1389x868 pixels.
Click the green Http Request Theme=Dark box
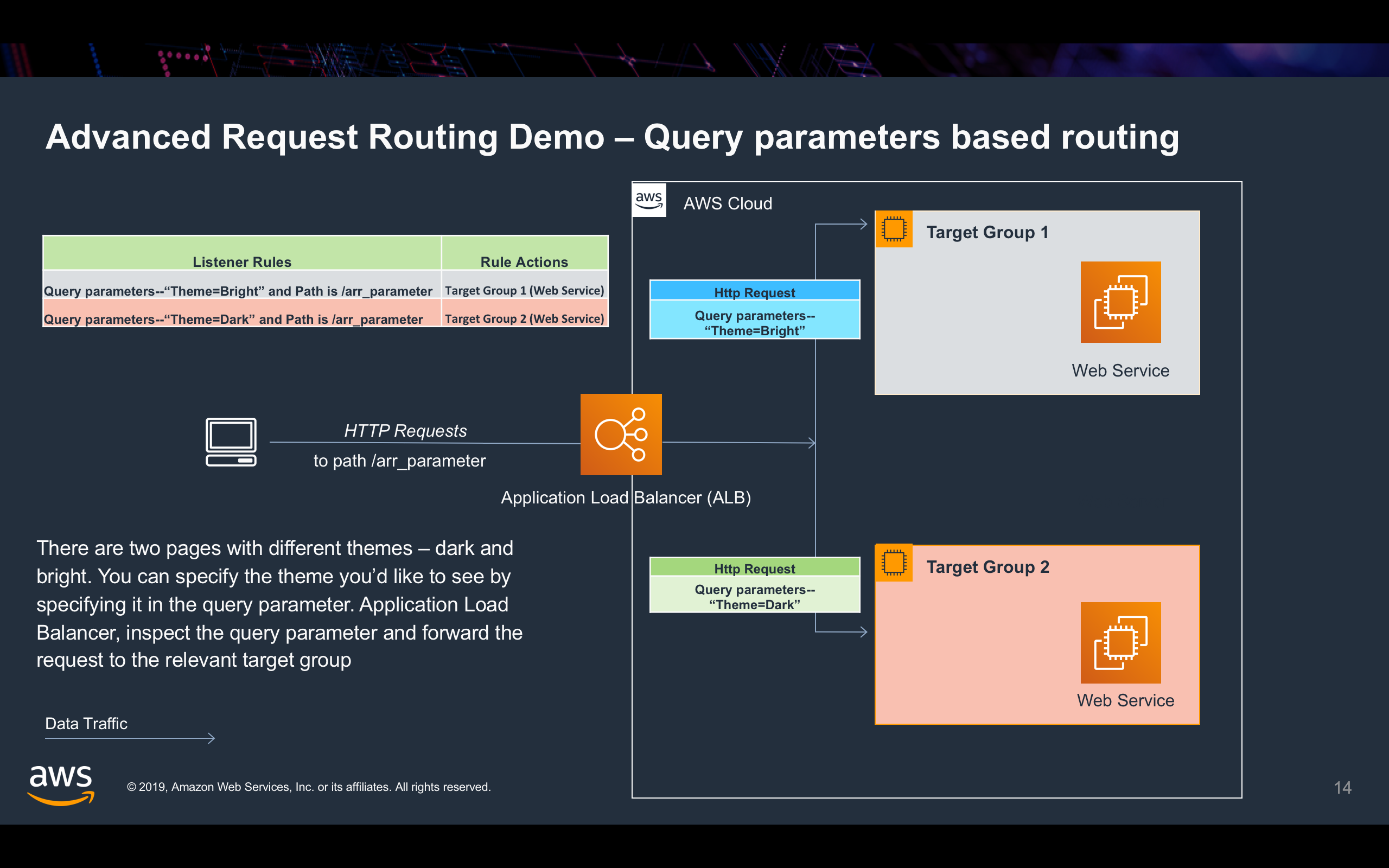(754, 585)
